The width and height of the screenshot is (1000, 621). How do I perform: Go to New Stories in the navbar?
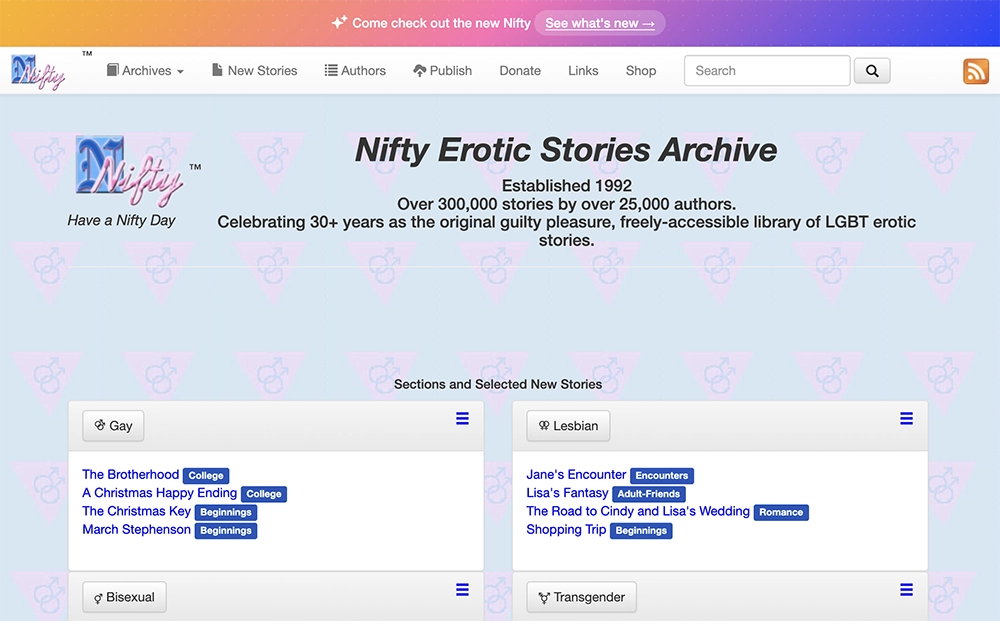[x=254, y=70]
